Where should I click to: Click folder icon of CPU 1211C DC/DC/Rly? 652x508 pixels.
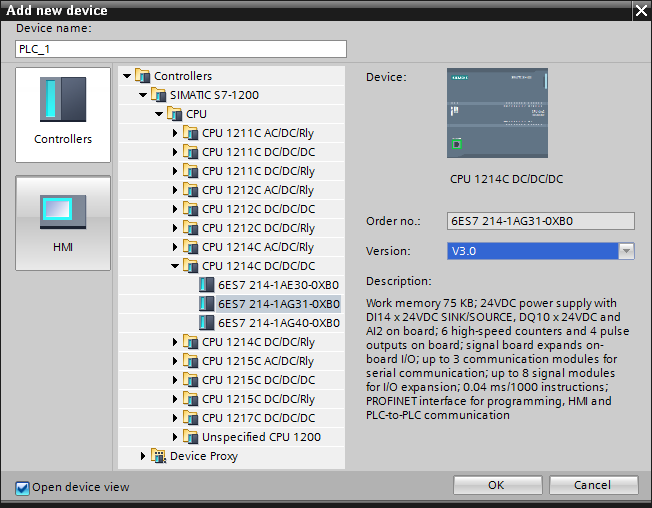click(190, 170)
